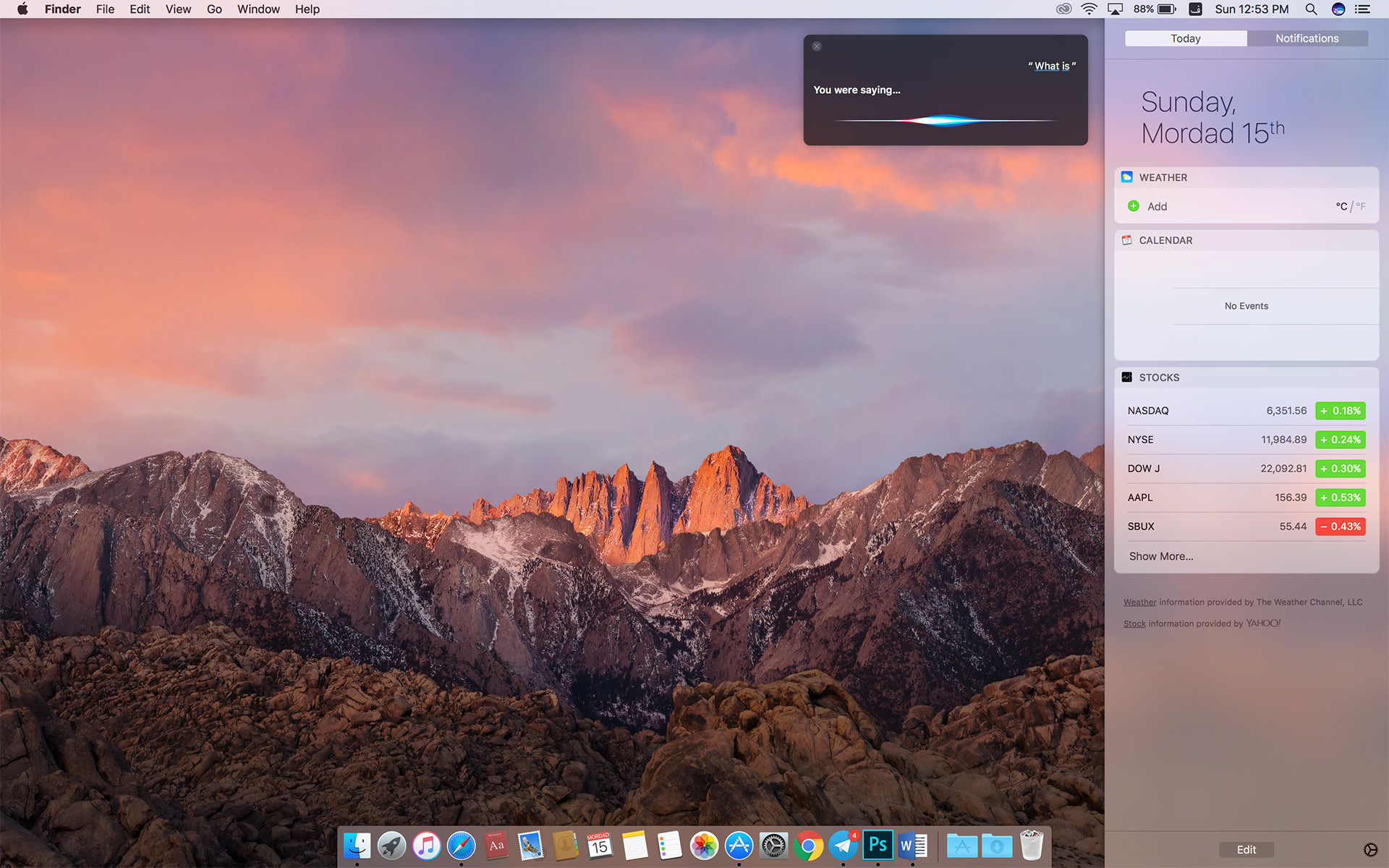
Task: Select Edit in Today panel
Action: (x=1246, y=848)
